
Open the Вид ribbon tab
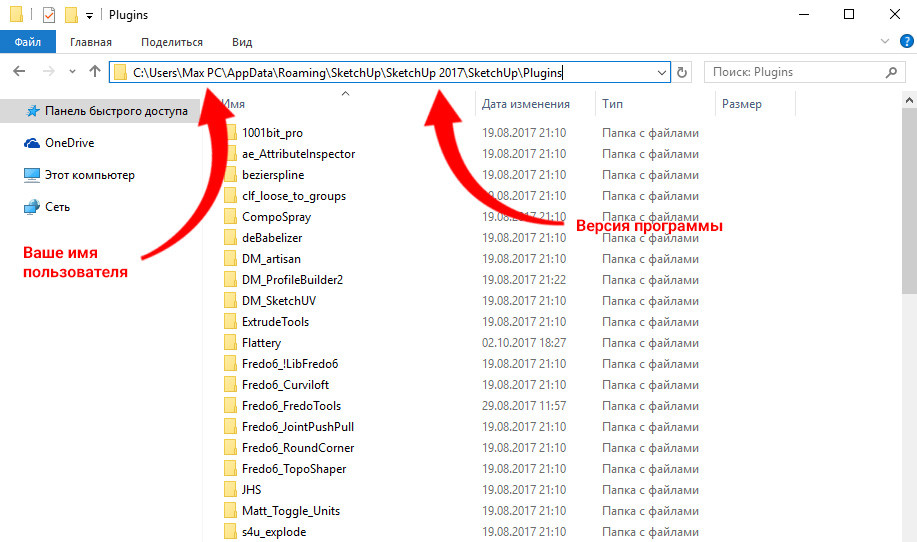[242, 42]
